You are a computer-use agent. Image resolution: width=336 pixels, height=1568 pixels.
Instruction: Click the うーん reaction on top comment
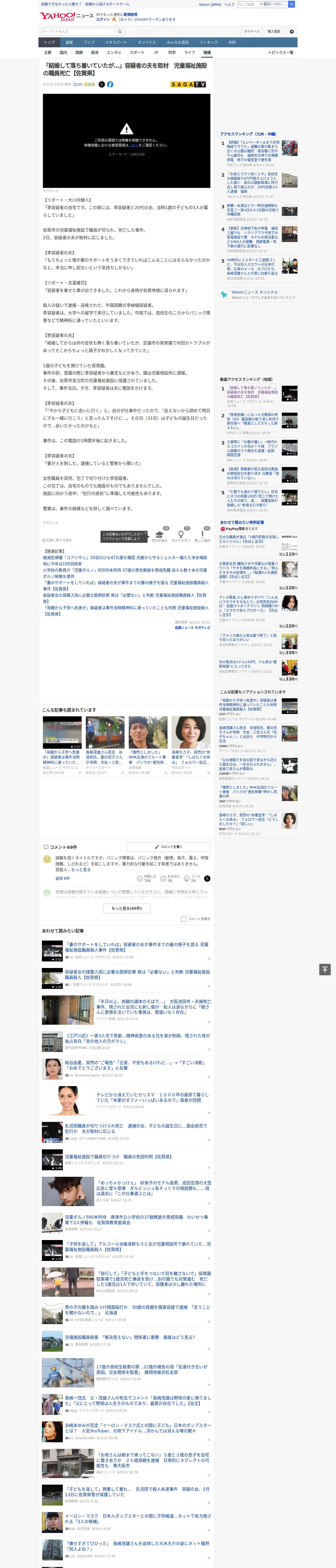(x=193, y=878)
